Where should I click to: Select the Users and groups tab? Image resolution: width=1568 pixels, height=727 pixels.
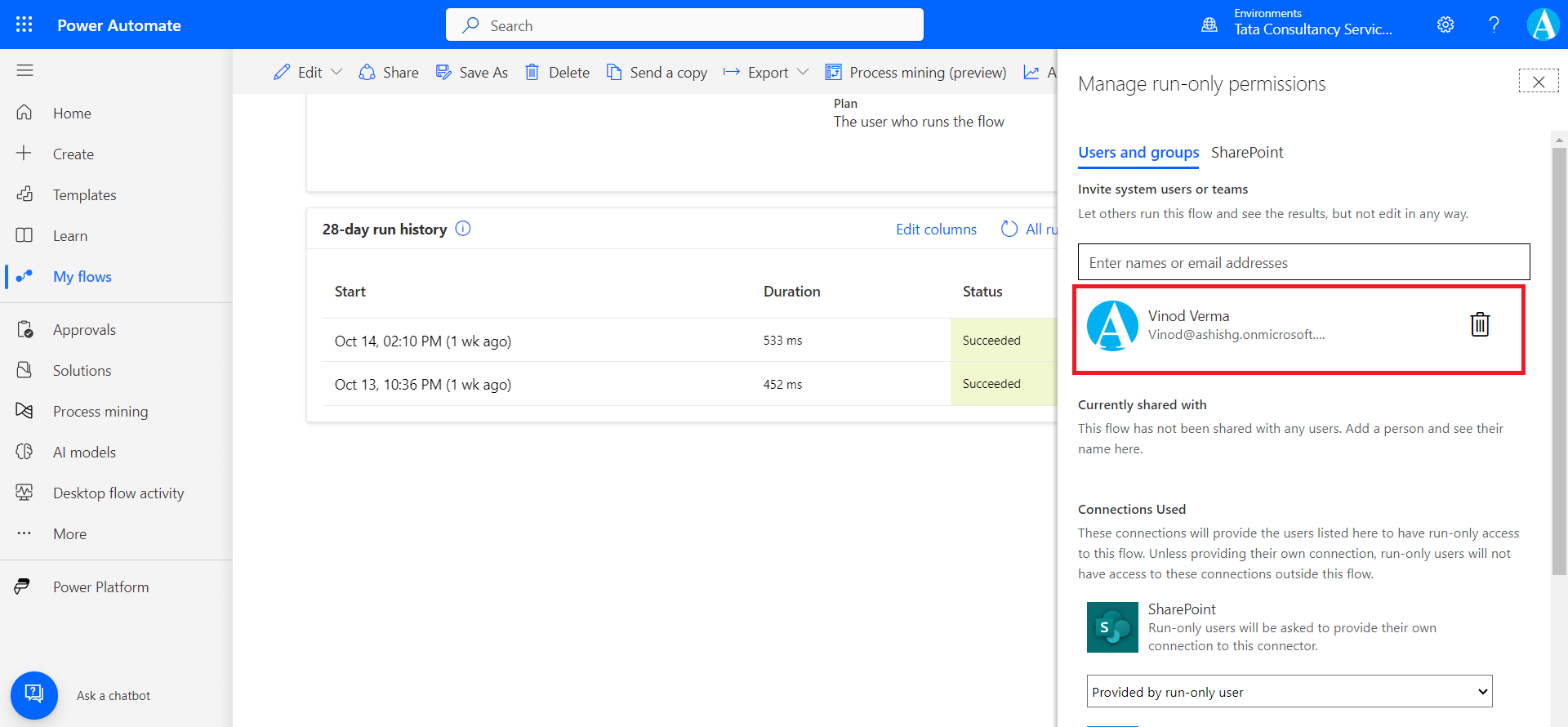click(x=1138, y=153)
